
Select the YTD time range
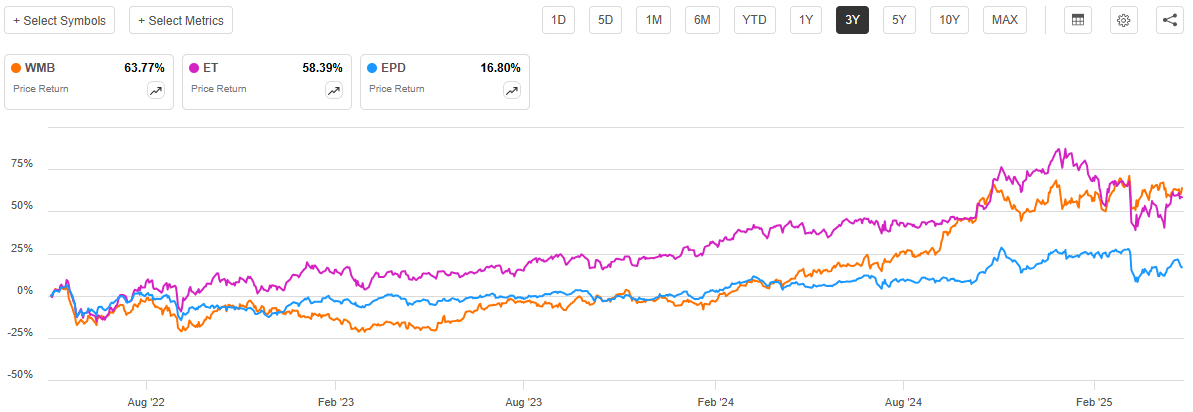(x=753, y=20)
